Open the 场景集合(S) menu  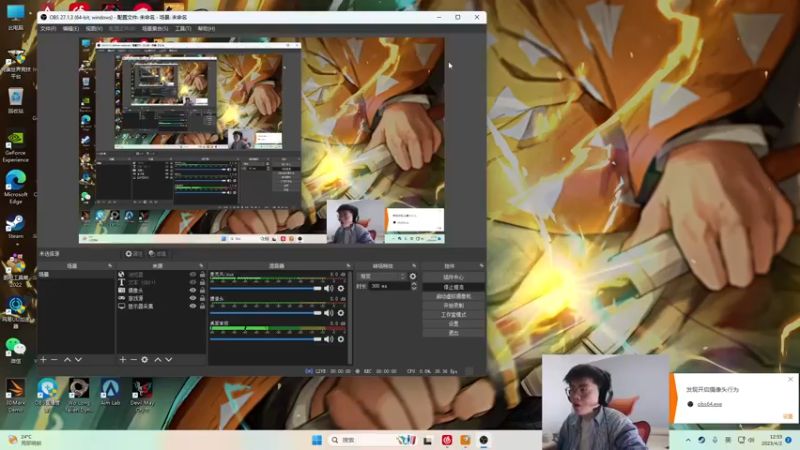click(x=155, y=29)
